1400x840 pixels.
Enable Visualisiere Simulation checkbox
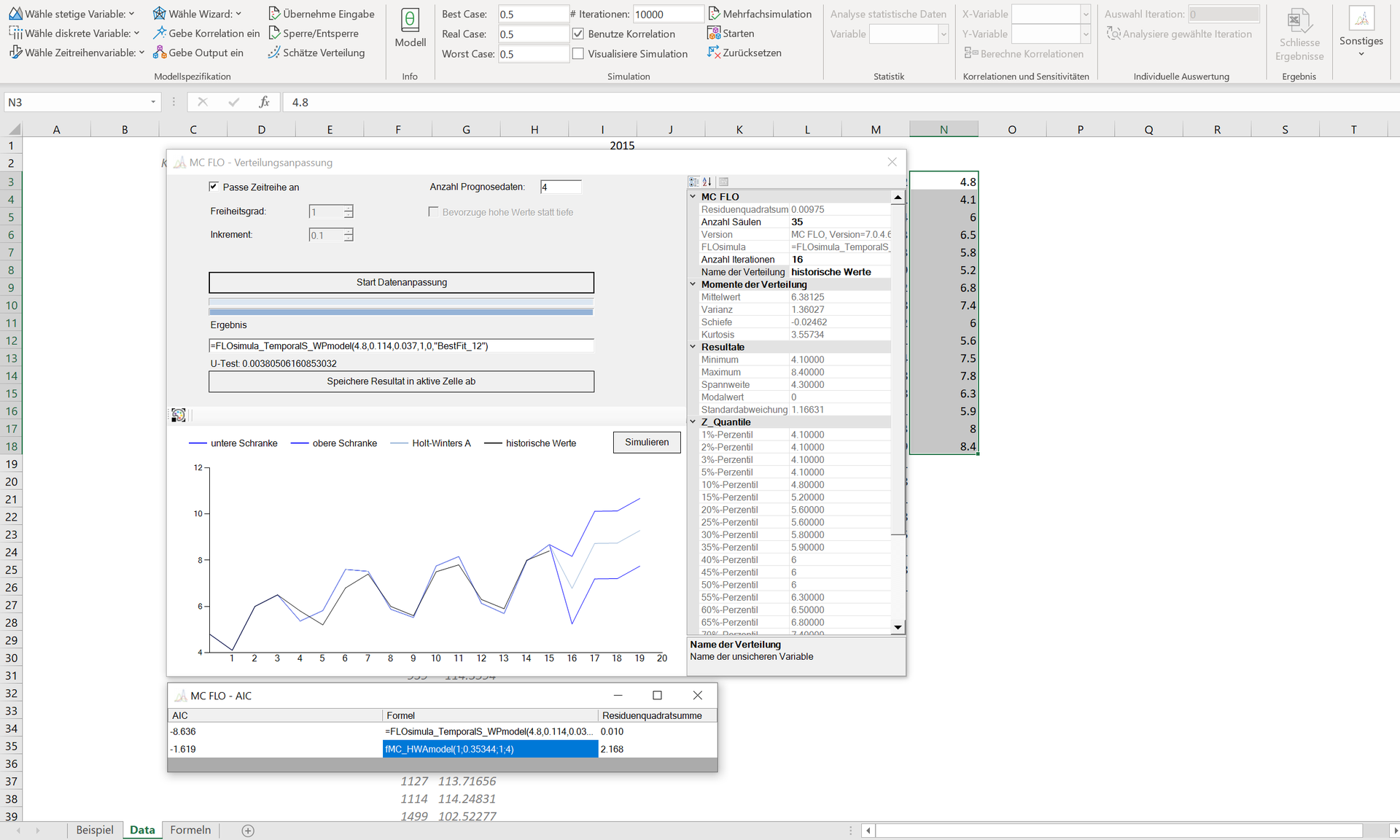pyautogui.click(x=578, y=53)
